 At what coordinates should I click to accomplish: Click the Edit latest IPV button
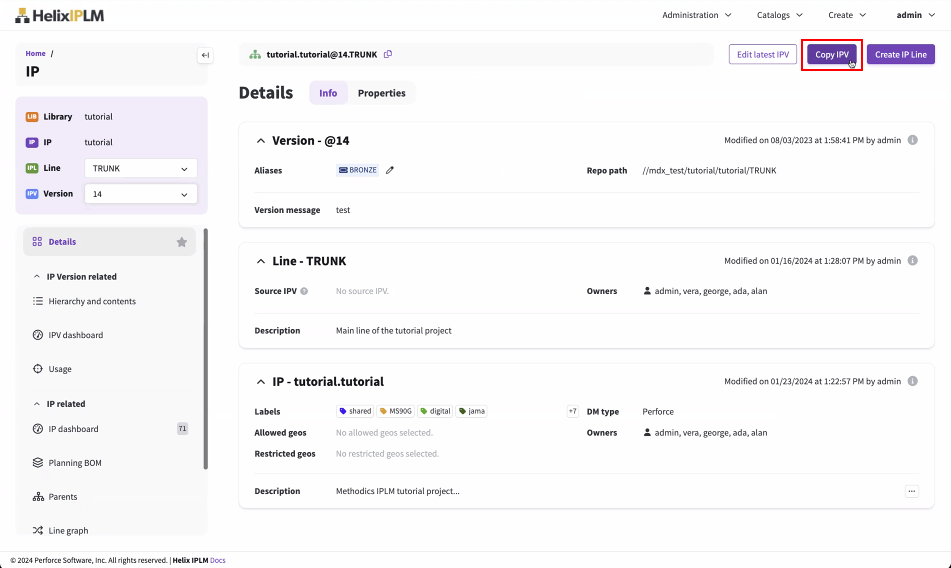(763, 55)
